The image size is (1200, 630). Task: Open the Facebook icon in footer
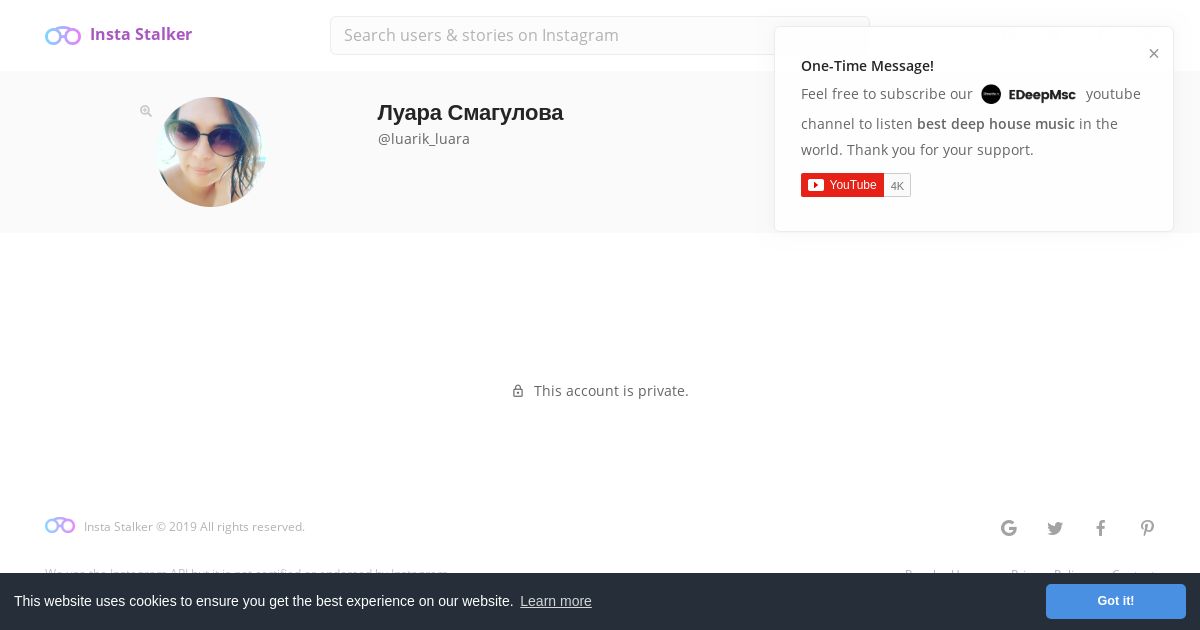[1101, 528]
